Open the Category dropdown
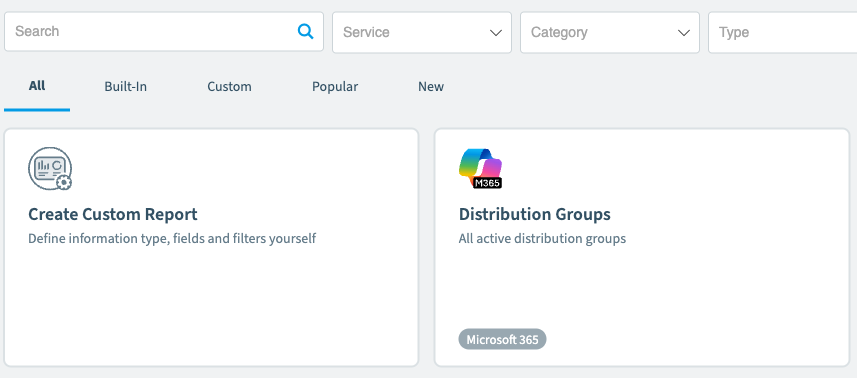Screen dimensions: 857x378 610,33
